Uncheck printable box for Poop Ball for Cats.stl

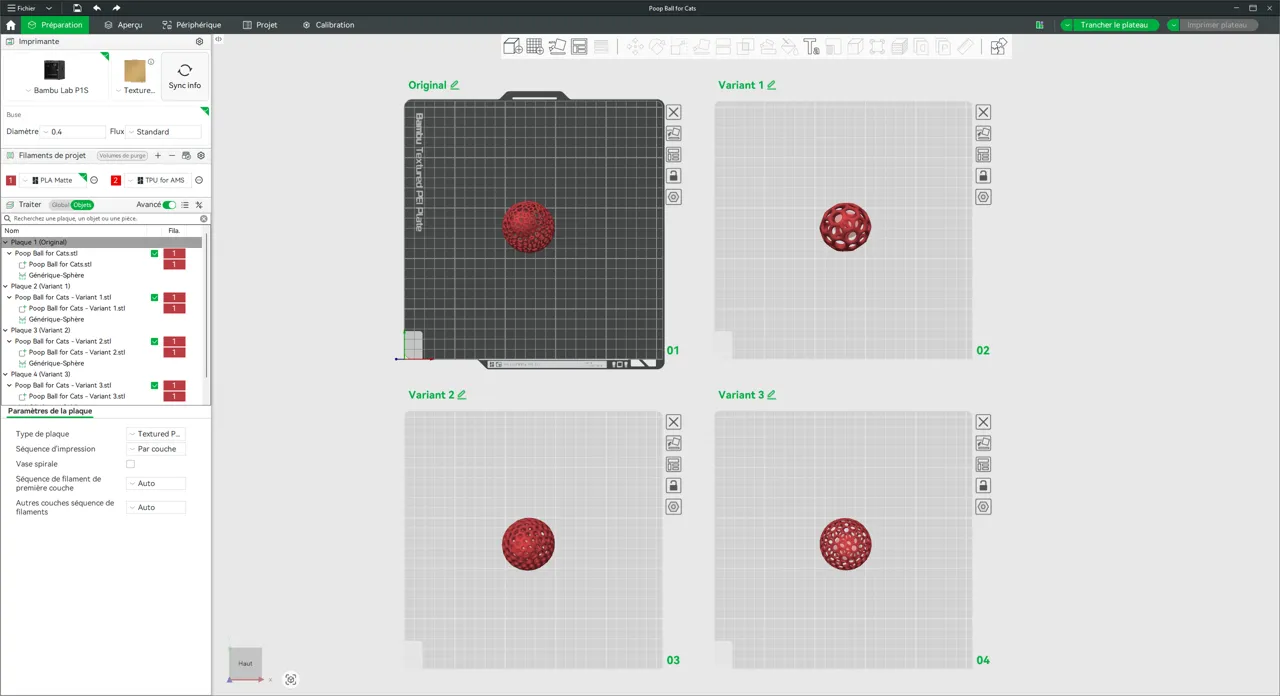154,254
